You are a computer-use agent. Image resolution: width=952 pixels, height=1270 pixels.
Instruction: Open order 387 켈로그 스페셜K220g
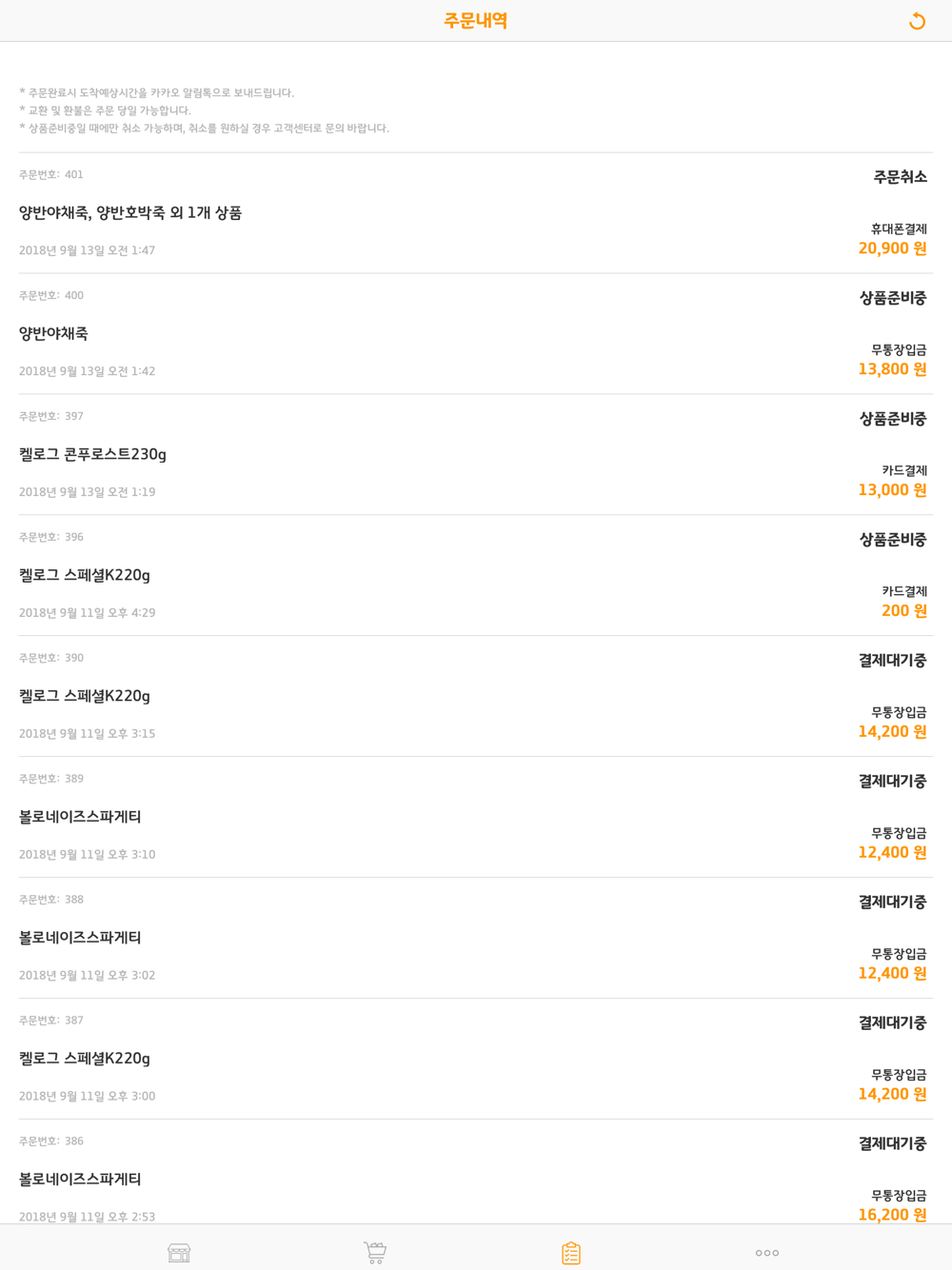(x=476, y=1060)
